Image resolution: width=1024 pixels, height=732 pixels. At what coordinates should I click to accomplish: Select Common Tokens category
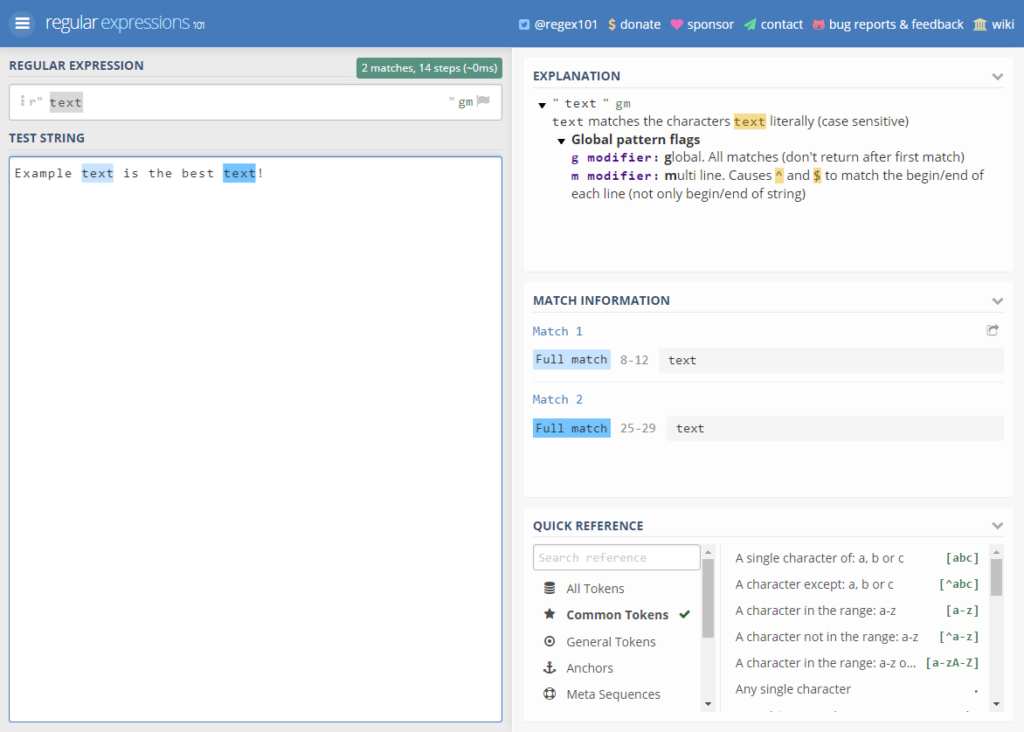(x=617, y=614)
